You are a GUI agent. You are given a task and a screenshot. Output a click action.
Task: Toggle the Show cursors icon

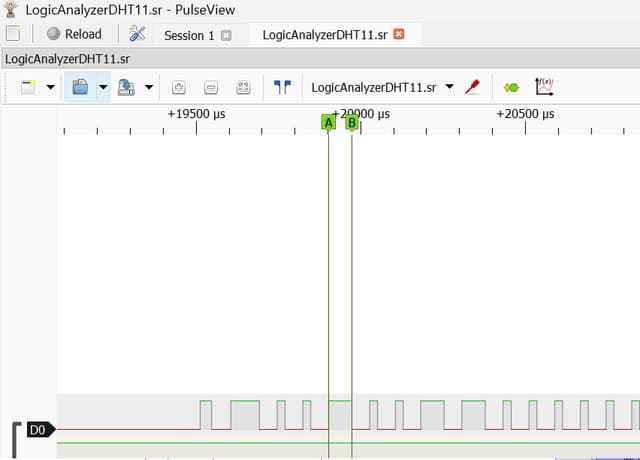(x=282, y=87)
